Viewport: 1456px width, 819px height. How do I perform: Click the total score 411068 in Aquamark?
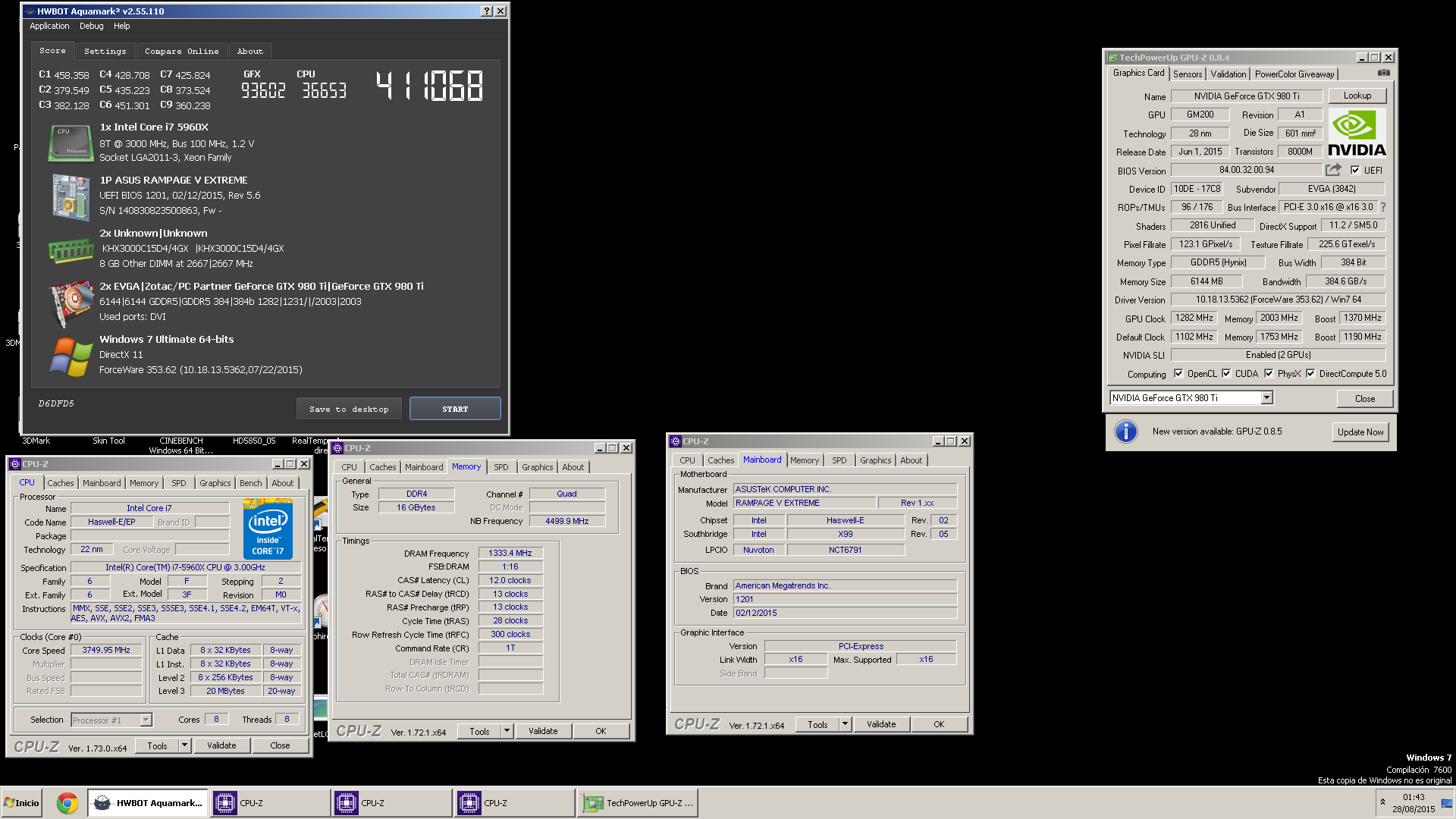click(x=429, y=86)
